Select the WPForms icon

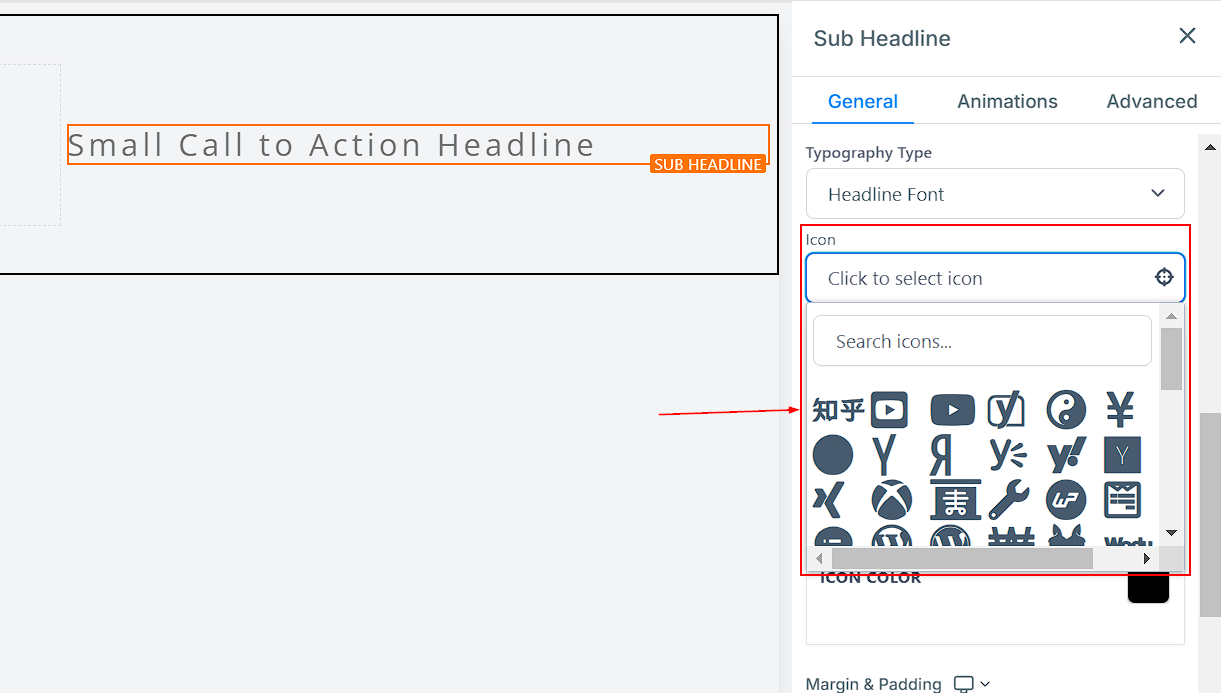[x=1122, y=499]
